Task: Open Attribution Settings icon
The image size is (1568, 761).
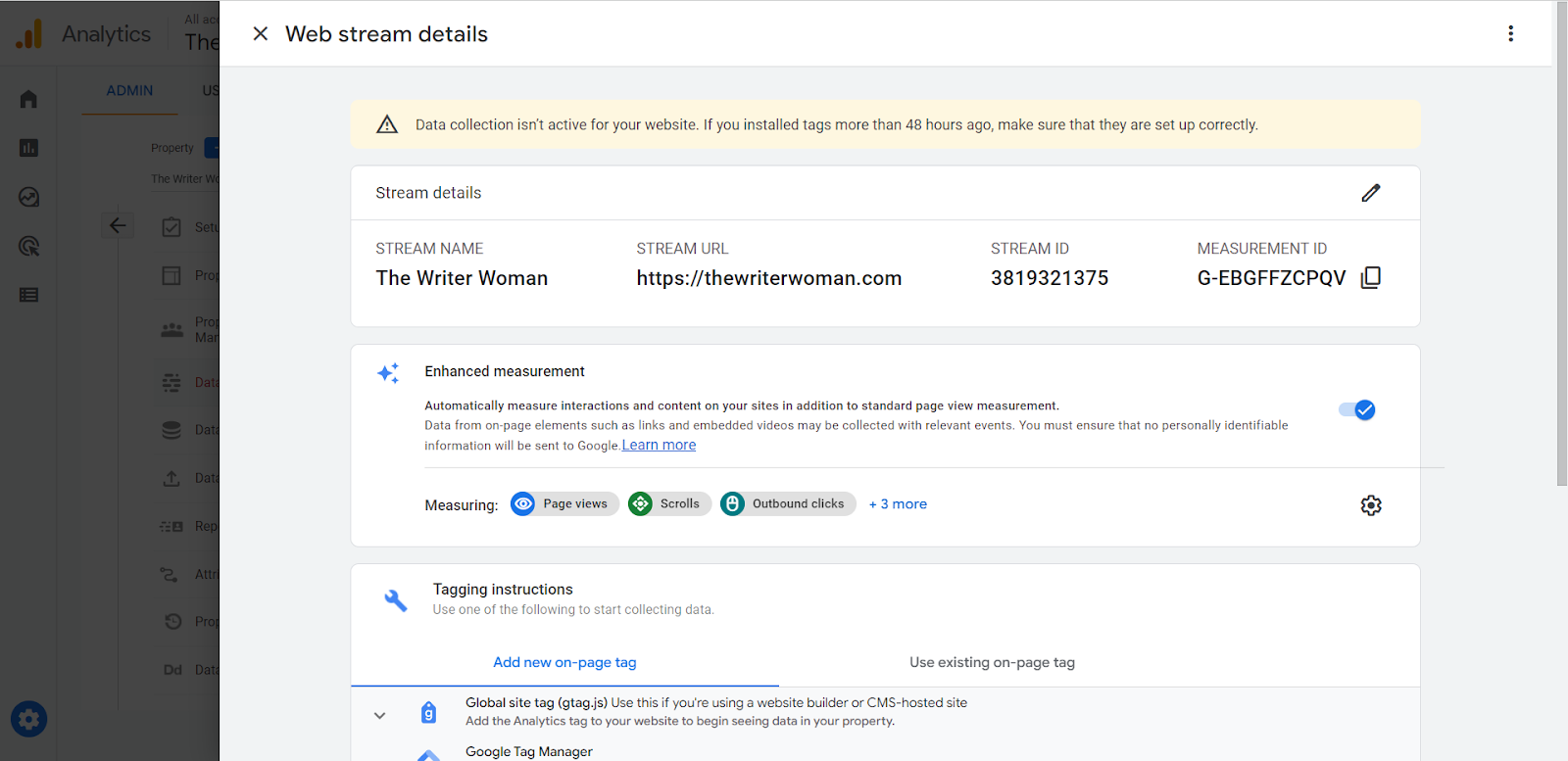Action: pos(170,574)
